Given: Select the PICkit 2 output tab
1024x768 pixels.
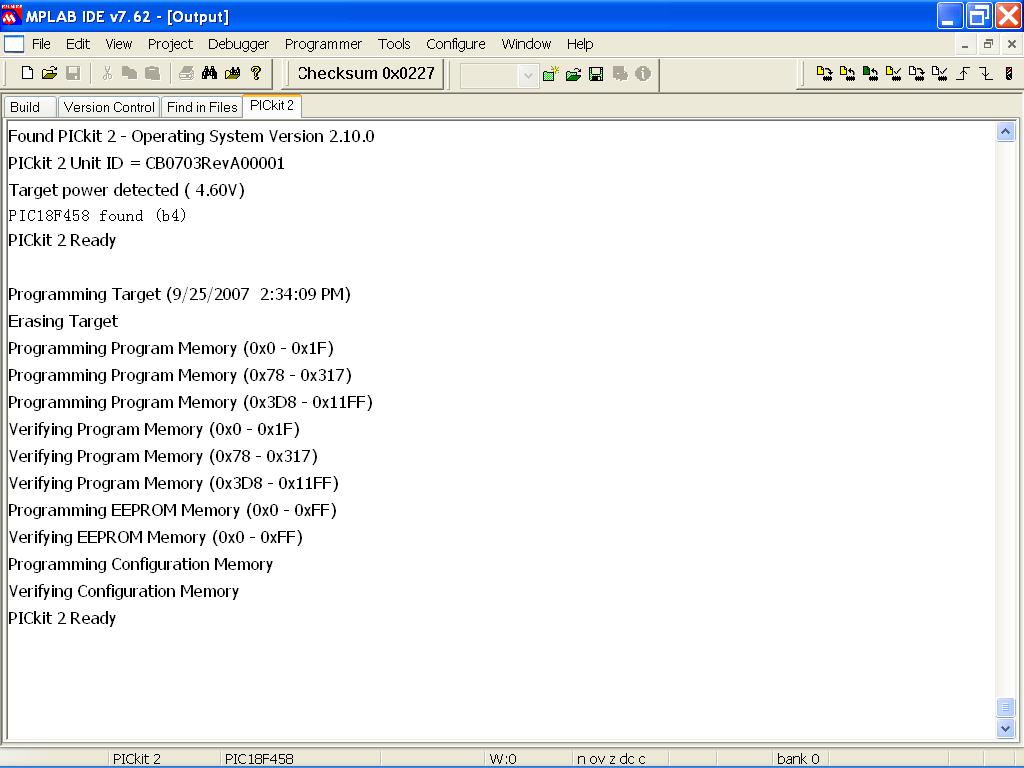Looking at the screenshot, I should (x=272, y=106).
